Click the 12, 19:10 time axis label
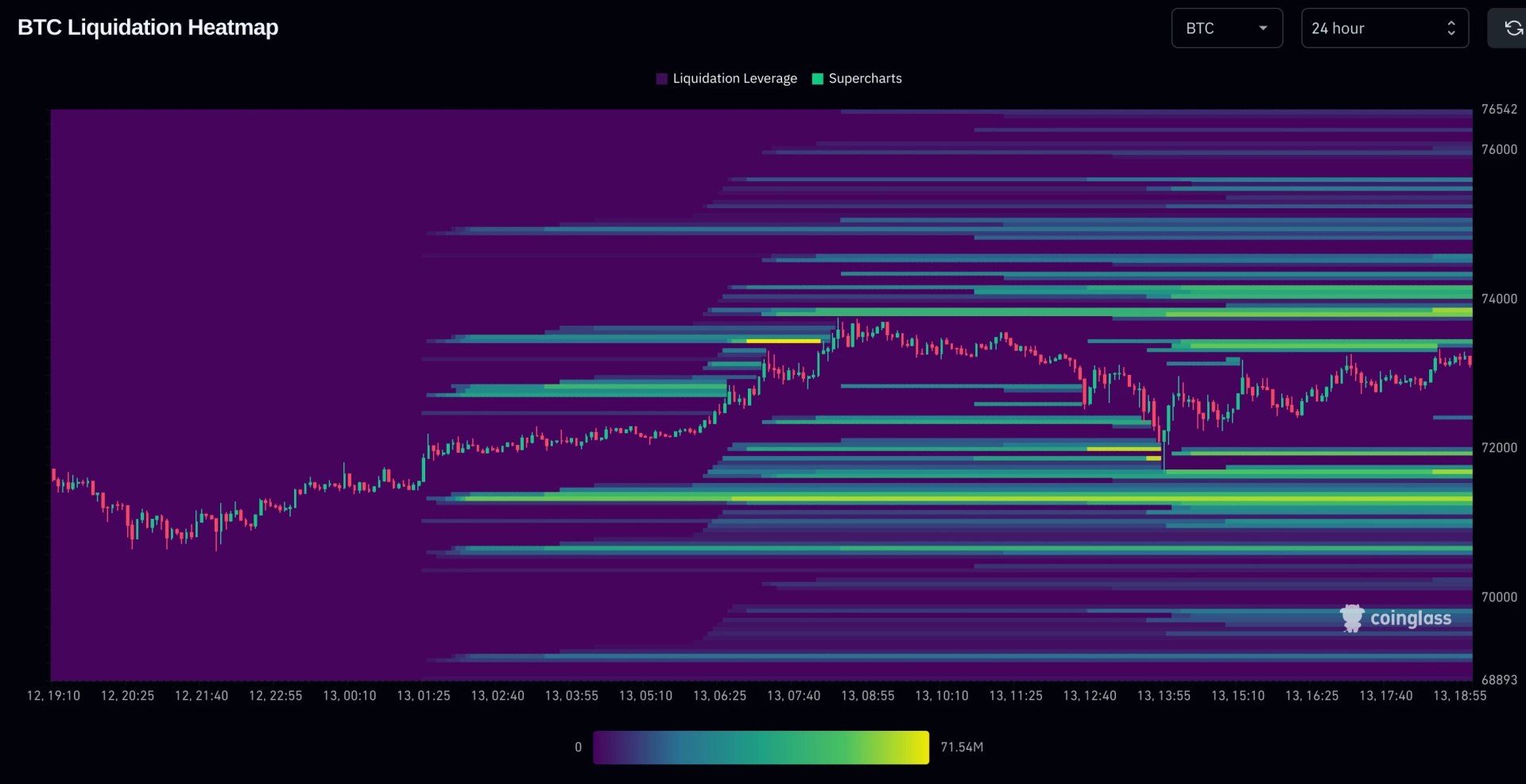This screenshot has width=1526, height=784. point(53,696)
